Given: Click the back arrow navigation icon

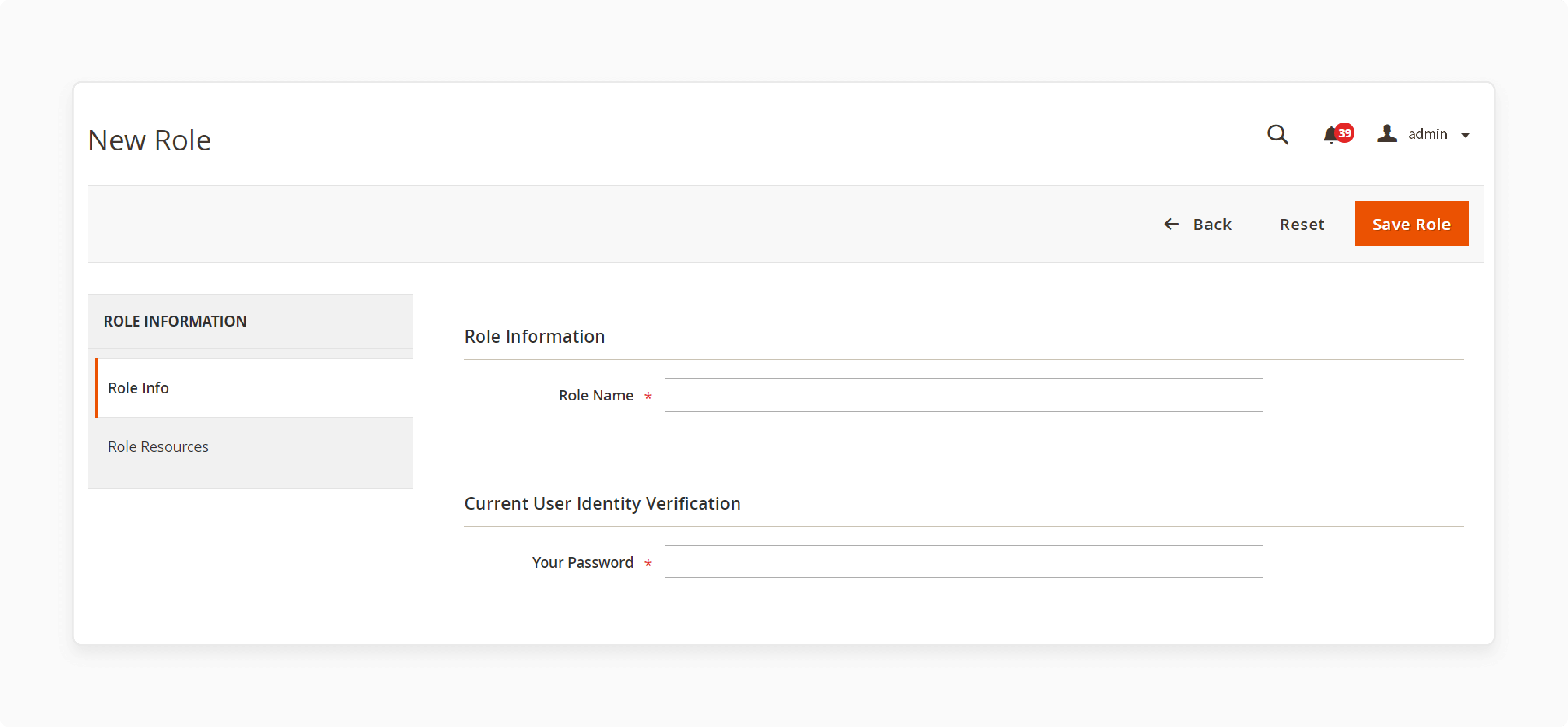Looking at the screenshot, I should [x=1171, y=223].
